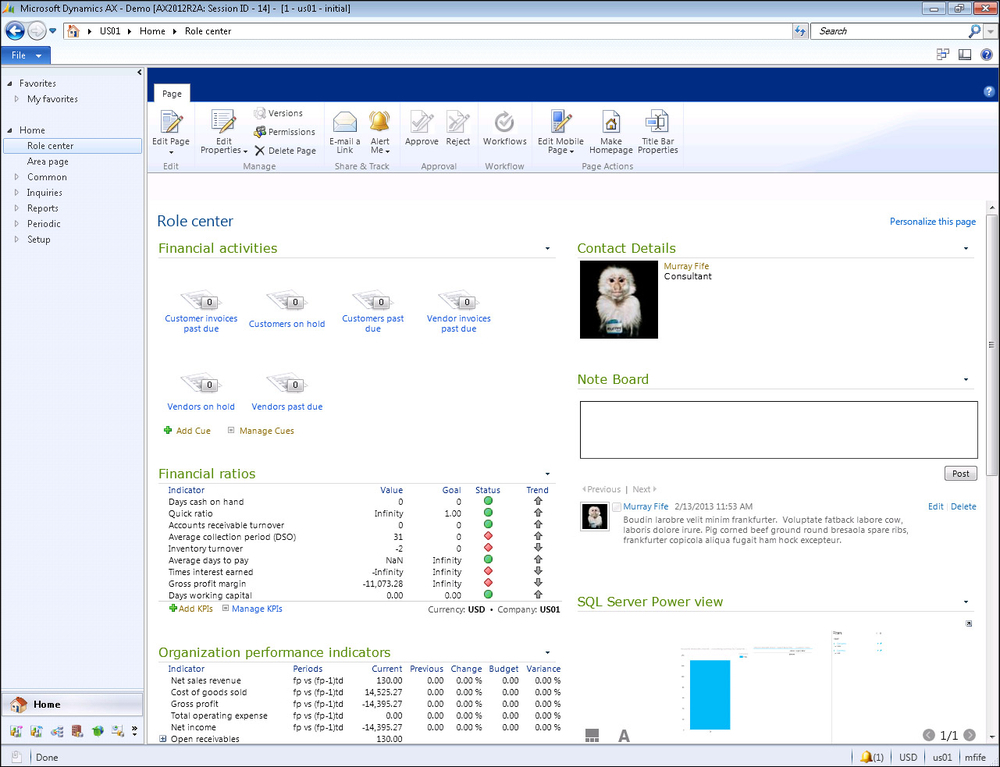Screen dimensions: 1000x767
Task: Open Title Bar Properties
Action: tap(658, 132)
